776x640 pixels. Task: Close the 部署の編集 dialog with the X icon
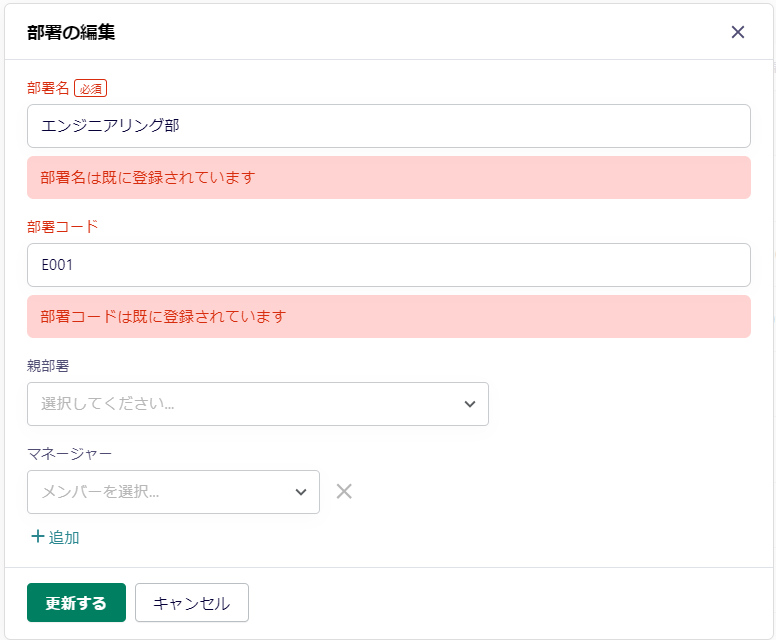(738, 32)
